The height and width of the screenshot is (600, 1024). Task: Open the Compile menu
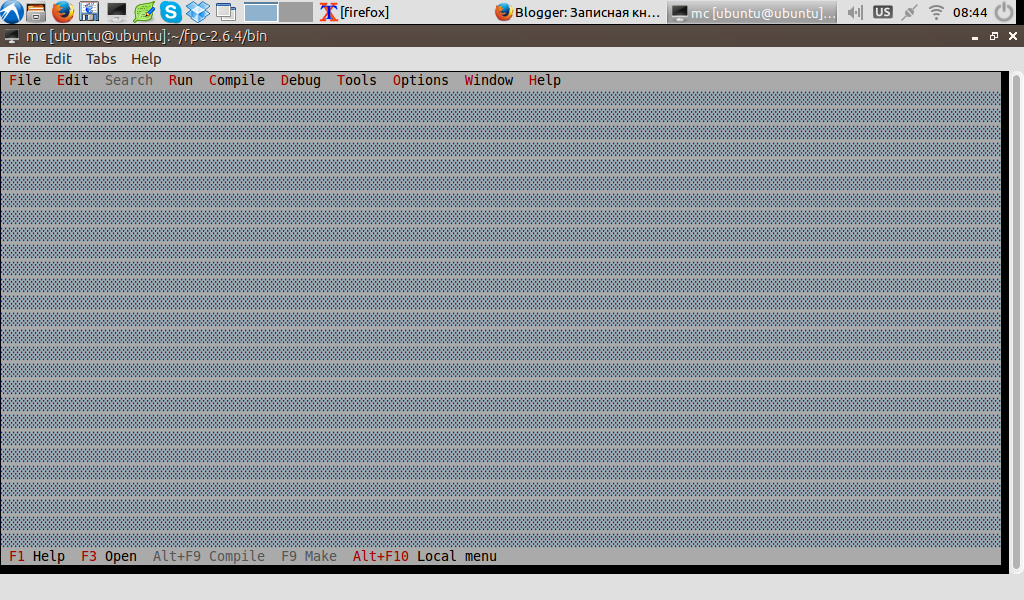click(x=236, y=80)
